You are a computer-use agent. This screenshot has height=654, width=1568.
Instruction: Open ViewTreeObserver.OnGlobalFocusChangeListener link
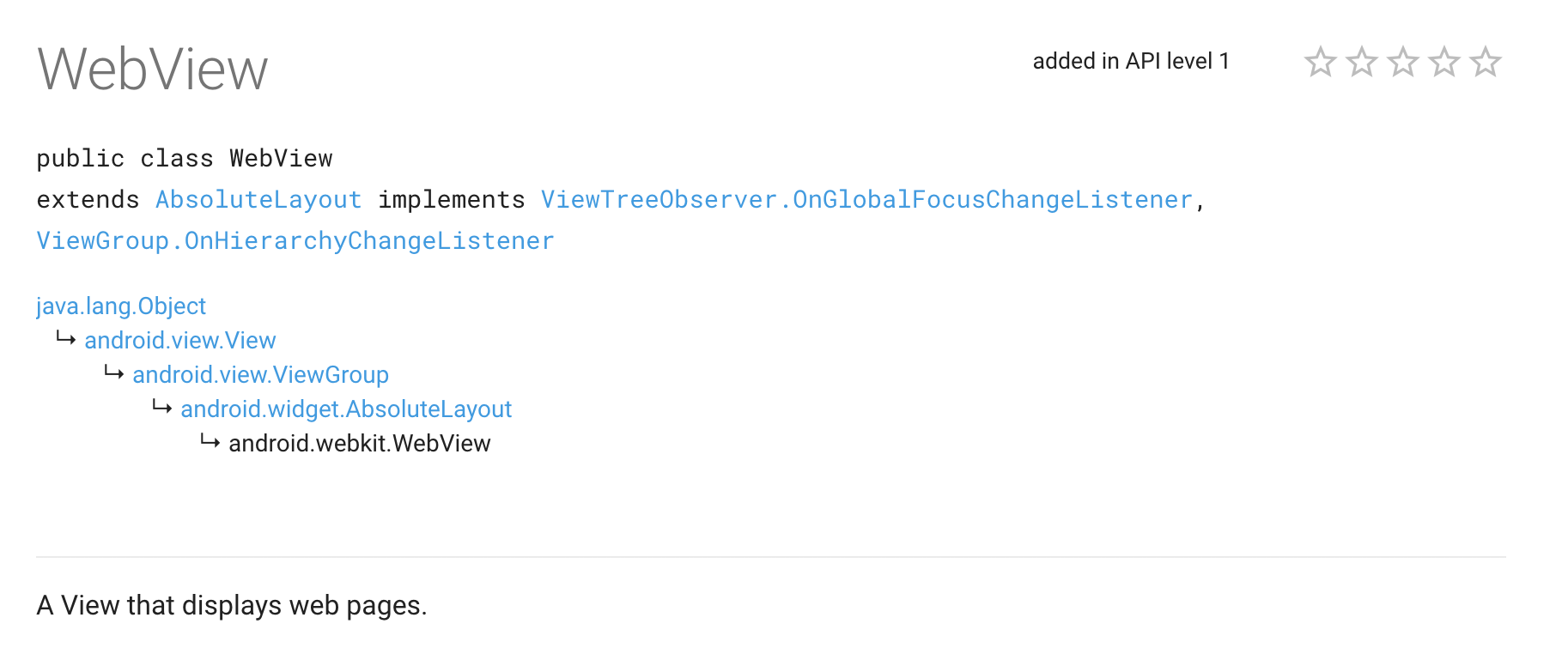point(866,200)
